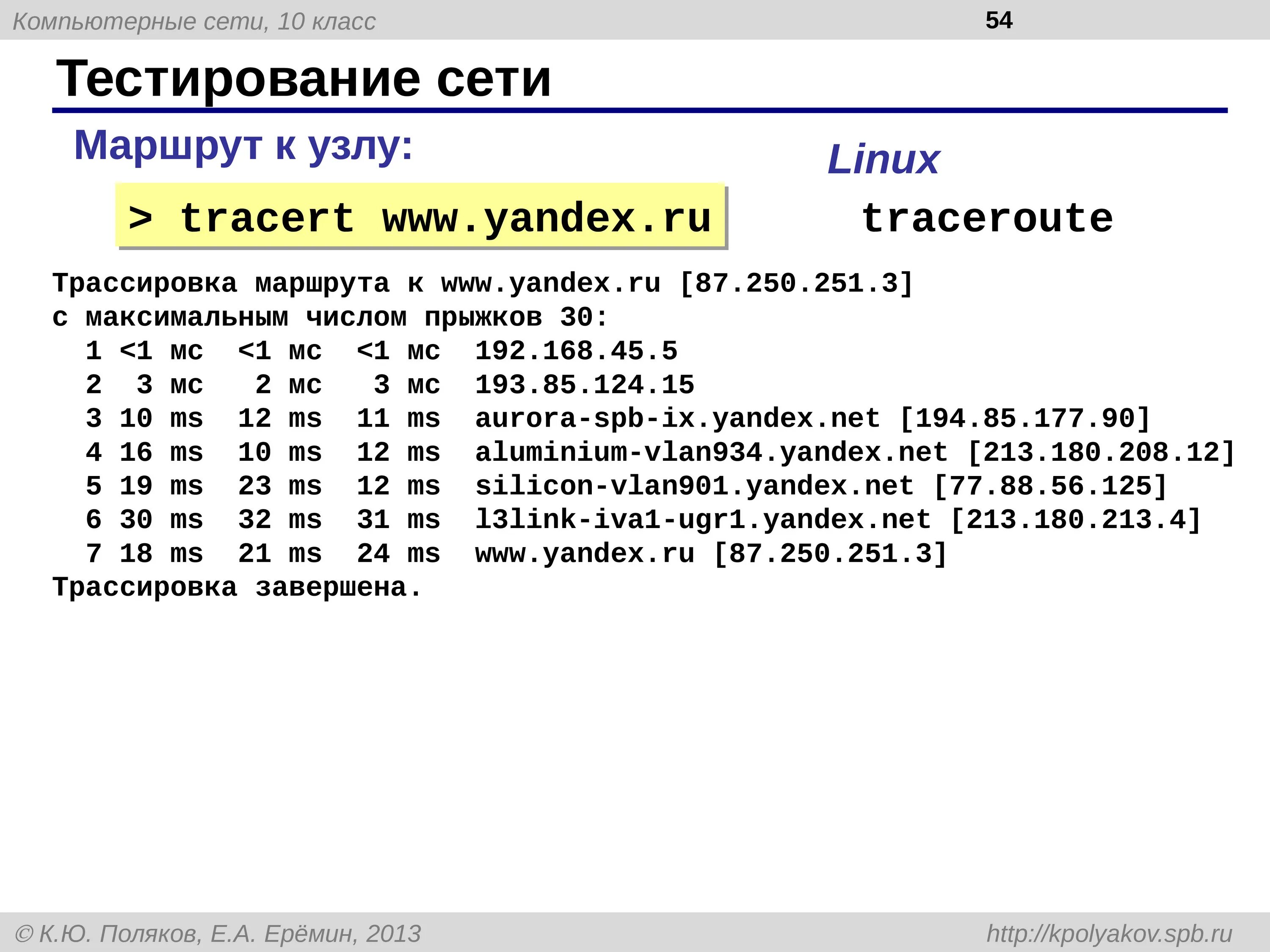This screenshot has height=952, width=1270.
Task: Click the kpolyakov.spb.ru link in footer
Action: [x=1109, y=934]
